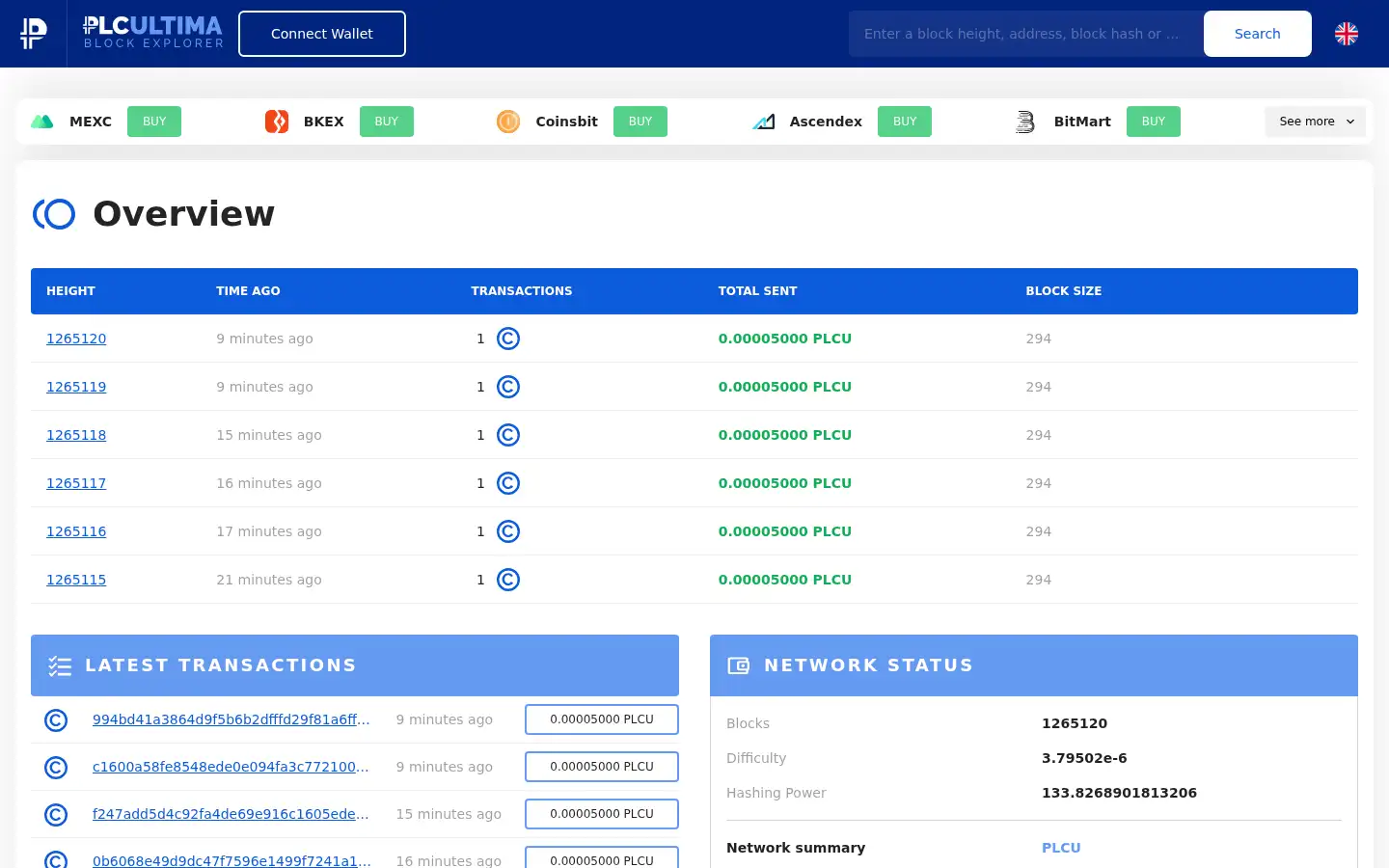Click amount button for transaction 994bd41a
The image size is (1389, 868).
(602, 719)
